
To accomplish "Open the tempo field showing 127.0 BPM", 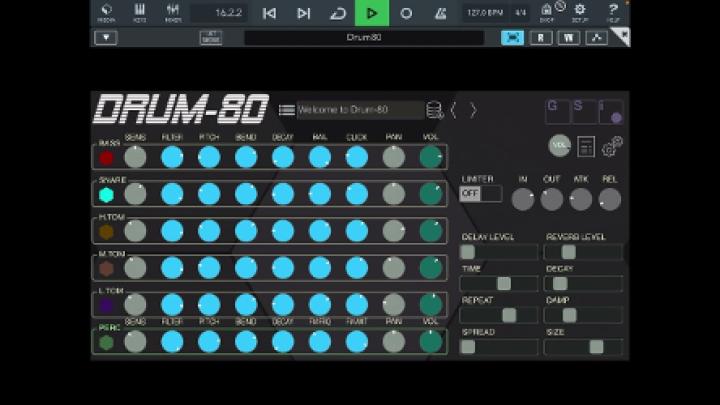I will (x=485, y=13).
